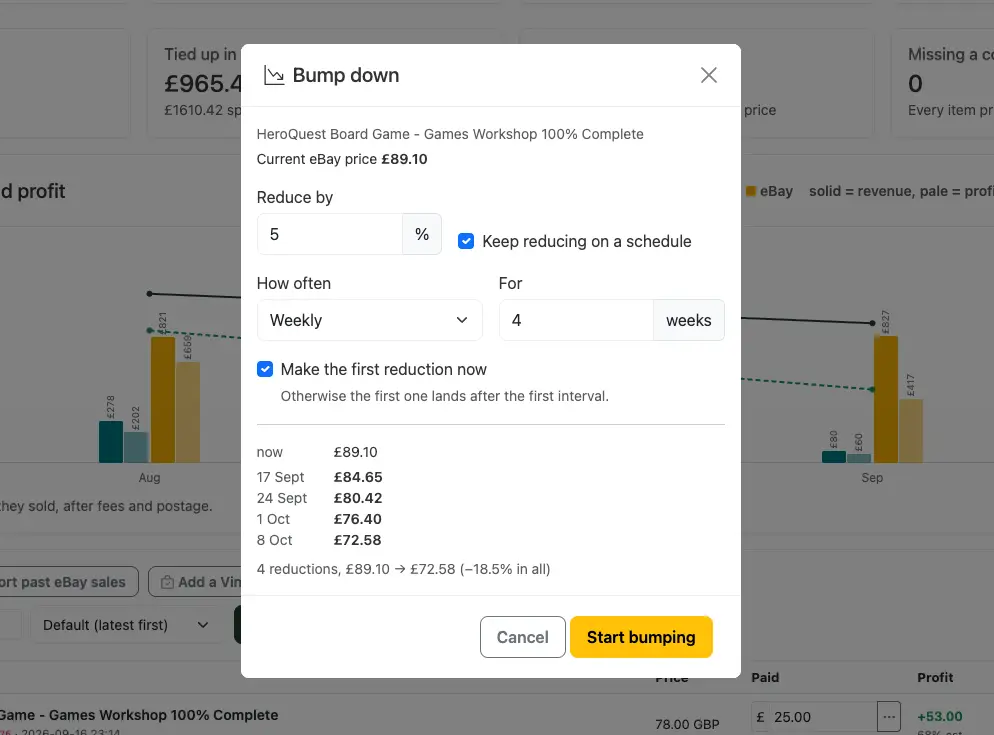Screen dimensions: 994x735
Task: Click the Otherwise first one lands hint text
Action: pos(444,396)
